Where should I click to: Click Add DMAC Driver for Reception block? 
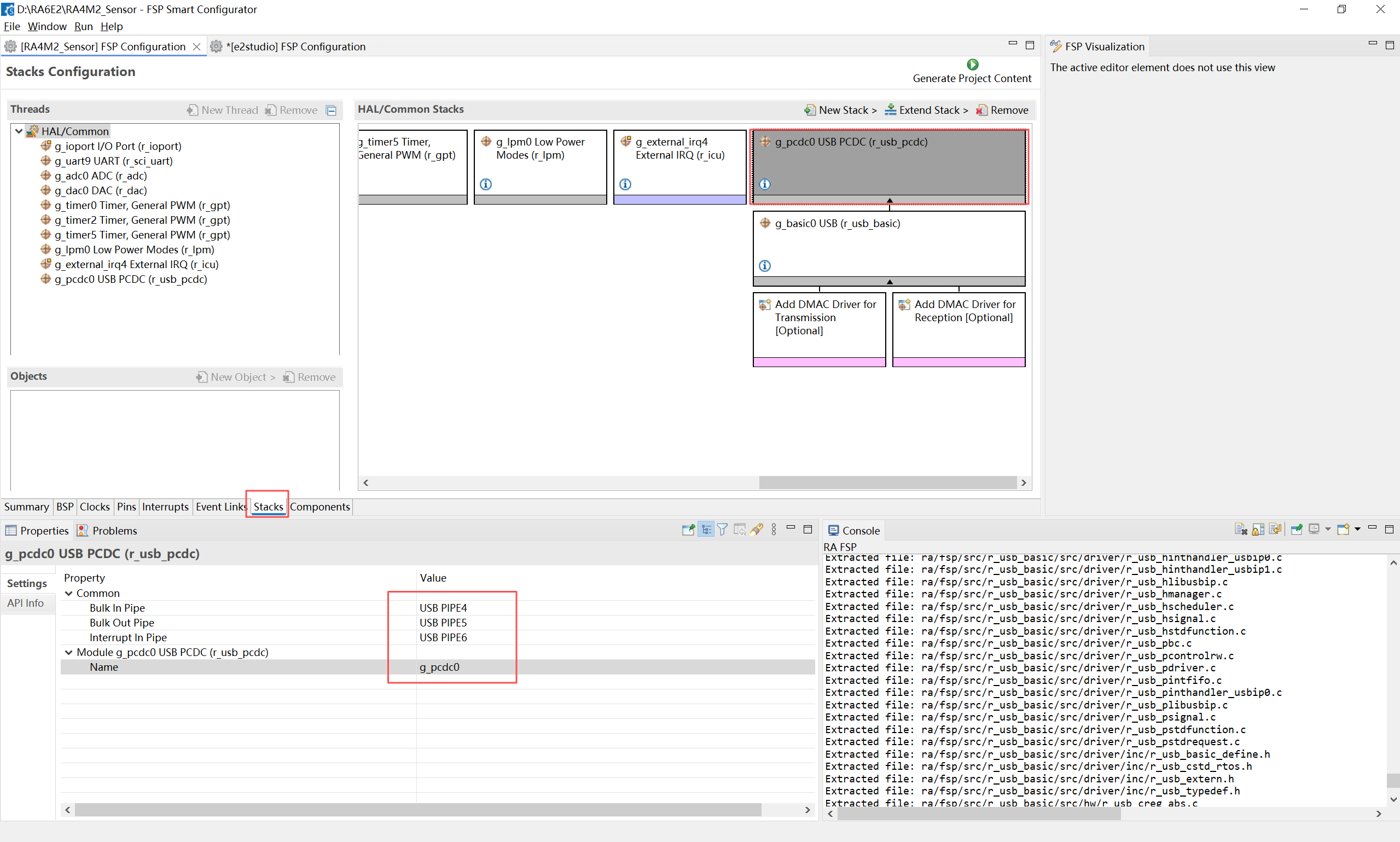point(958,329)
